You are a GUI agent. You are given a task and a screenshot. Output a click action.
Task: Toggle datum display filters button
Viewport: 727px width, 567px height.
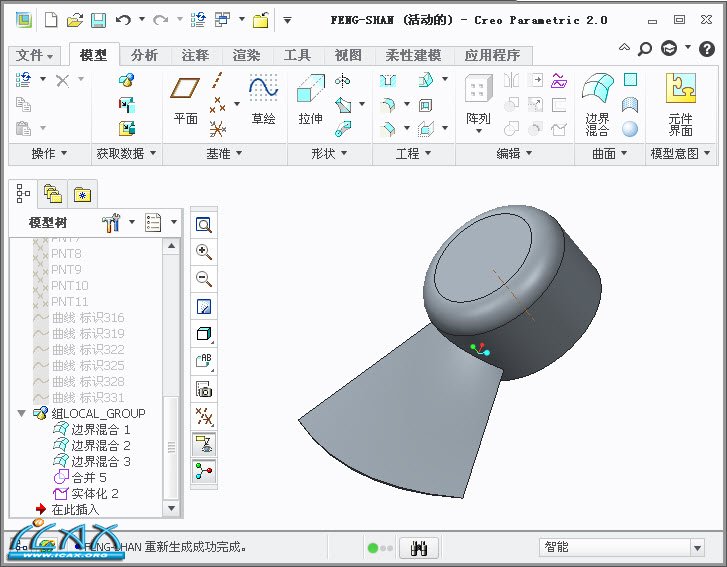point(203,416)
